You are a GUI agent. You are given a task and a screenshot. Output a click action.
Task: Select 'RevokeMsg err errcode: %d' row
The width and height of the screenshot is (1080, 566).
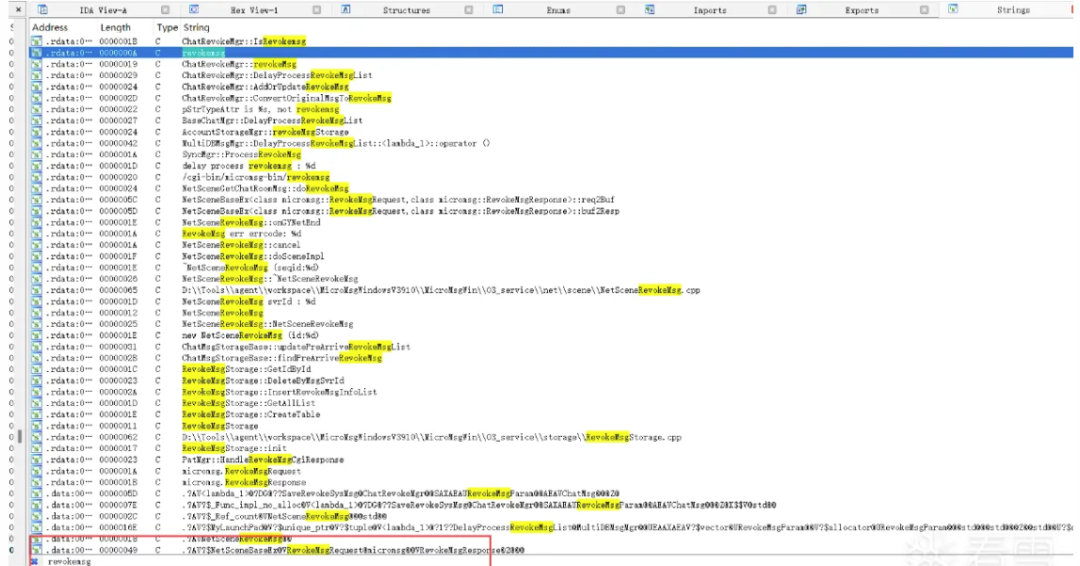[x=551, y=233]
